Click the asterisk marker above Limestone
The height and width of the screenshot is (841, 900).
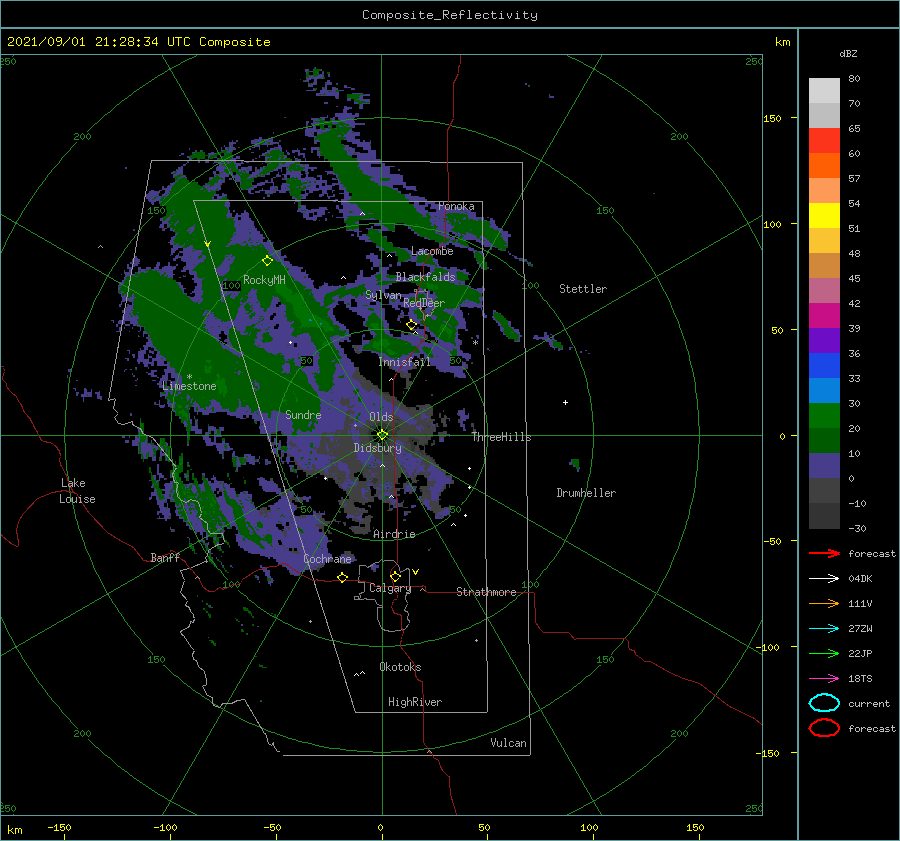pyautogui.click(x=189, y=377)
